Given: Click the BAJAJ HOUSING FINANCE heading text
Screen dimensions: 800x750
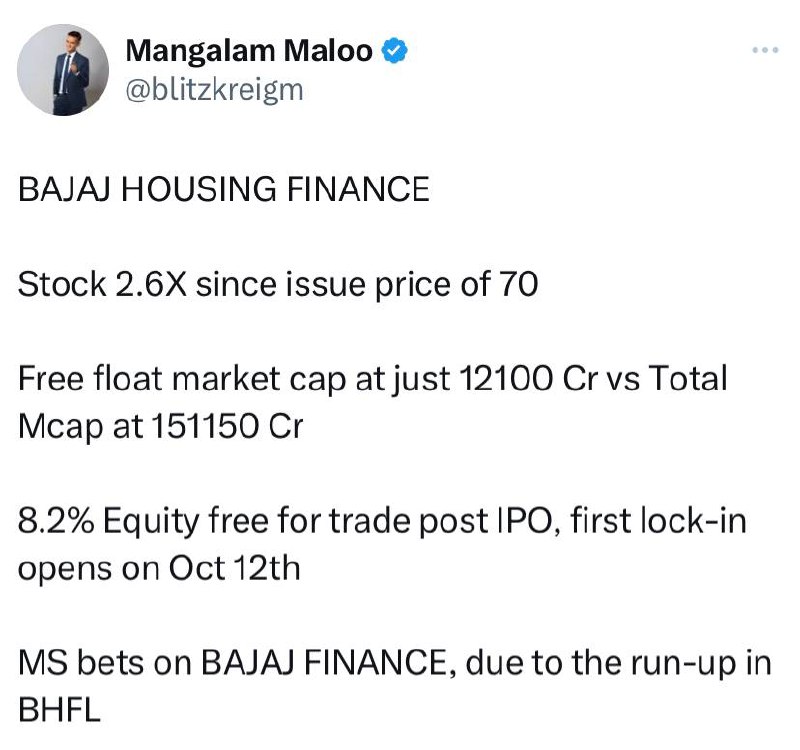Looking at the screenshot, I should coord(223,189).
